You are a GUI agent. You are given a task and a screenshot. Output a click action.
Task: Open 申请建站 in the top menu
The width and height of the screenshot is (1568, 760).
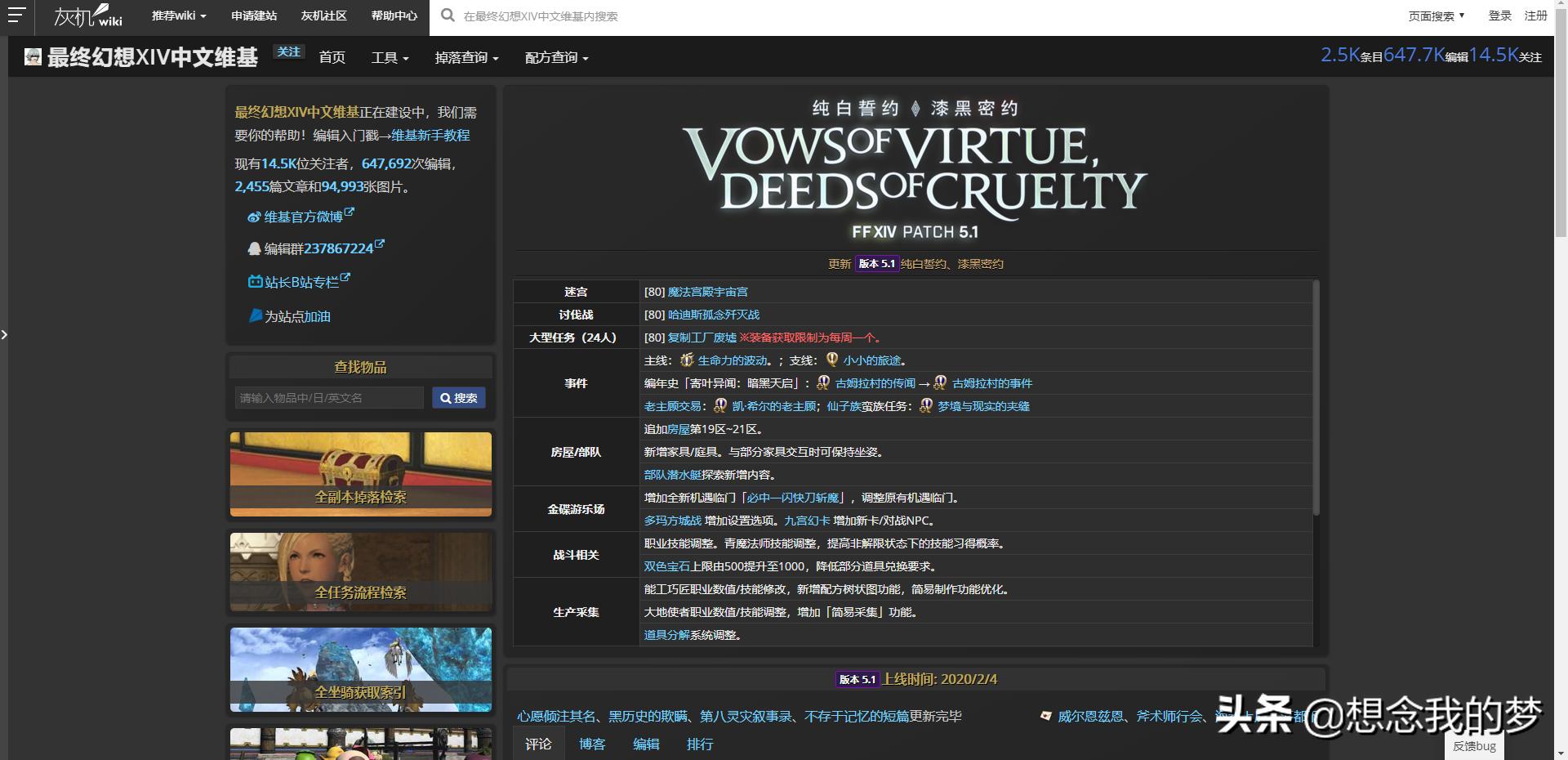click(x=254, y=16)
